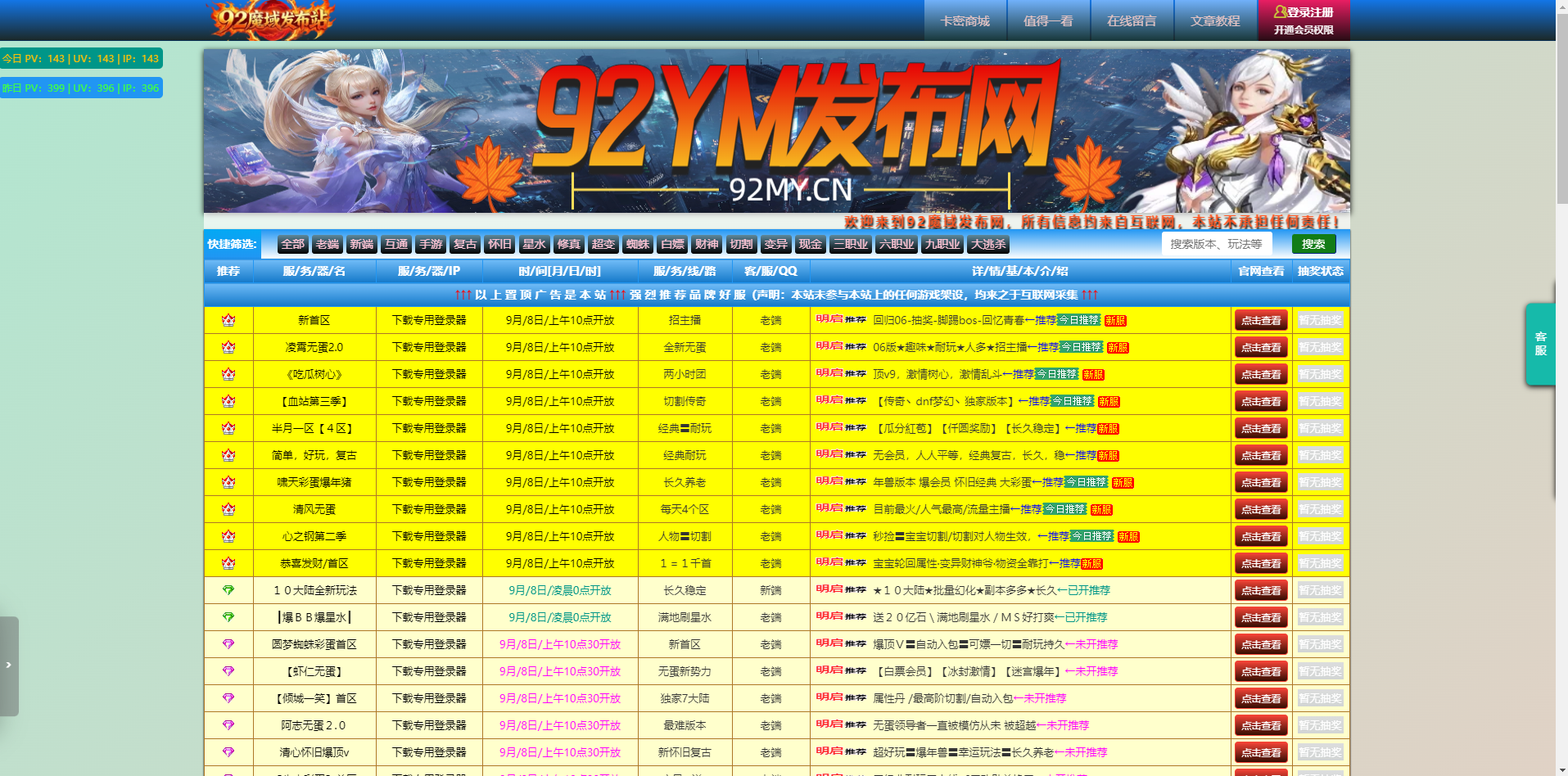Screen dimensions: 1568x776
Task: Click the crown icon beside 【血站第三季】
Action: [228, 401]
